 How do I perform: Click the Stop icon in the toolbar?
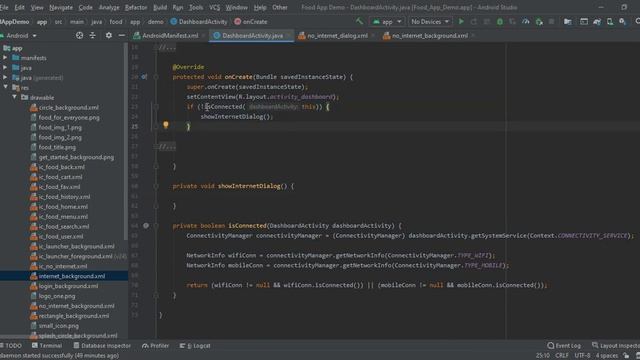(x=551, y=22)
